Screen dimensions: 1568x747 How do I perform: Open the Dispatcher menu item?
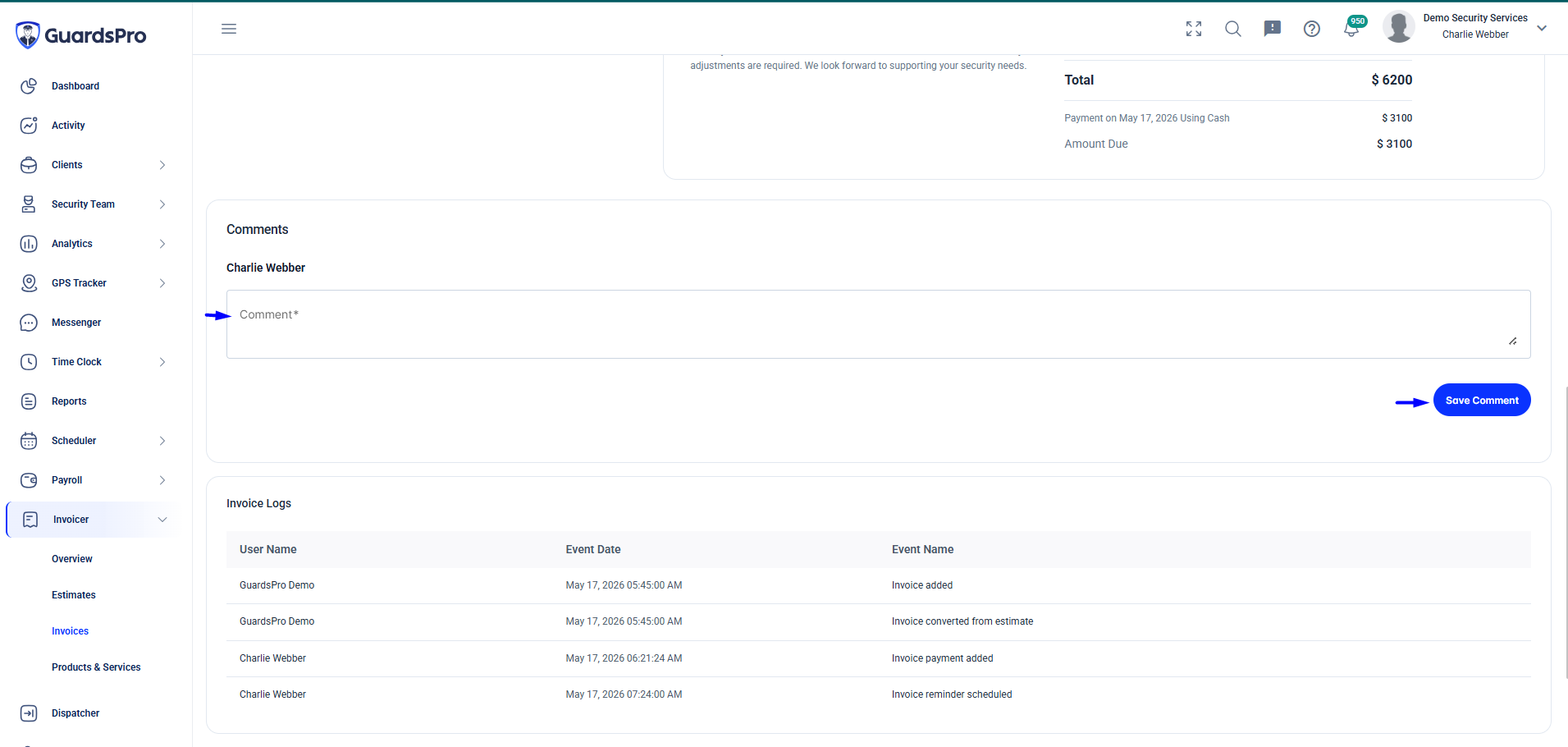(75, 713)
